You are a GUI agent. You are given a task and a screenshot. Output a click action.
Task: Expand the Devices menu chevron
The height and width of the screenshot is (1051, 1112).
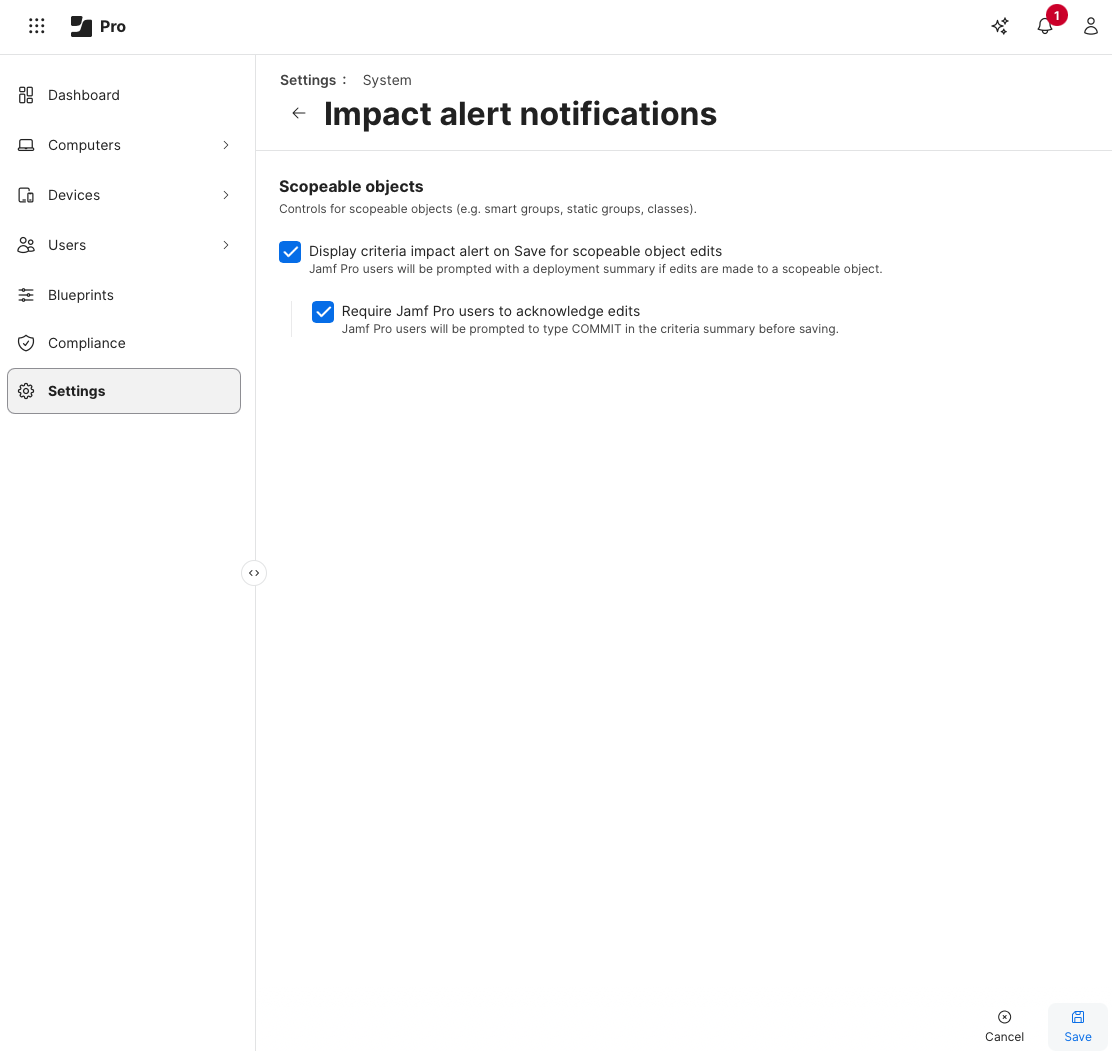(226, 195)
